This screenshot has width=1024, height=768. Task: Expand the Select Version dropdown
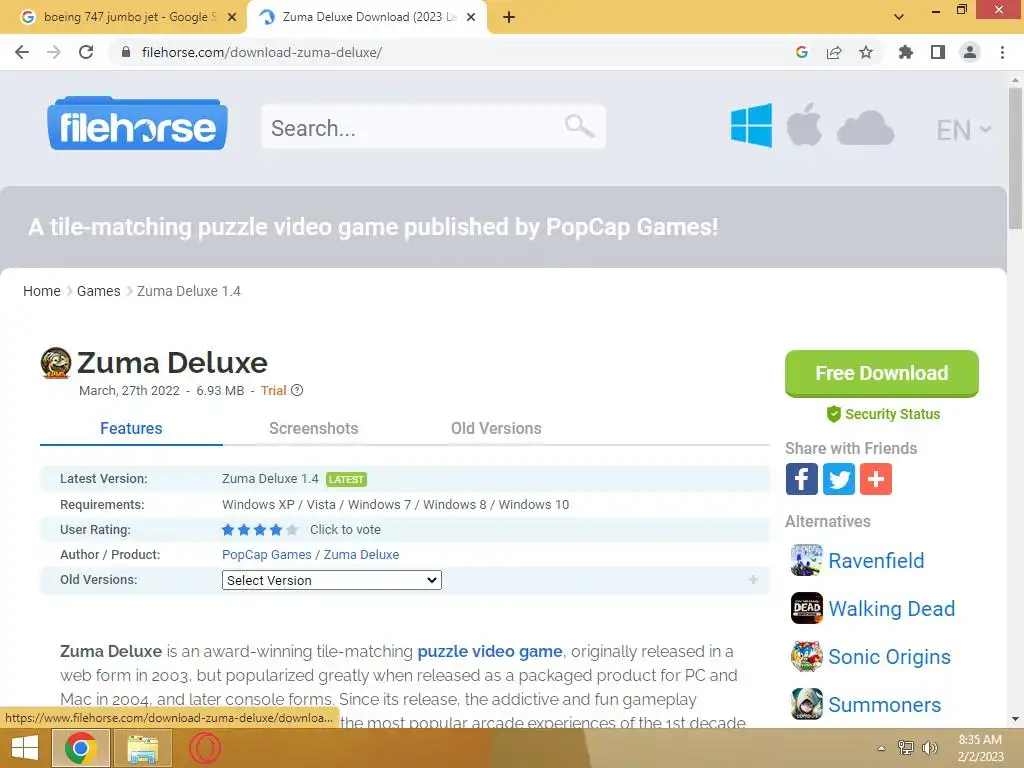coord(332,580)
